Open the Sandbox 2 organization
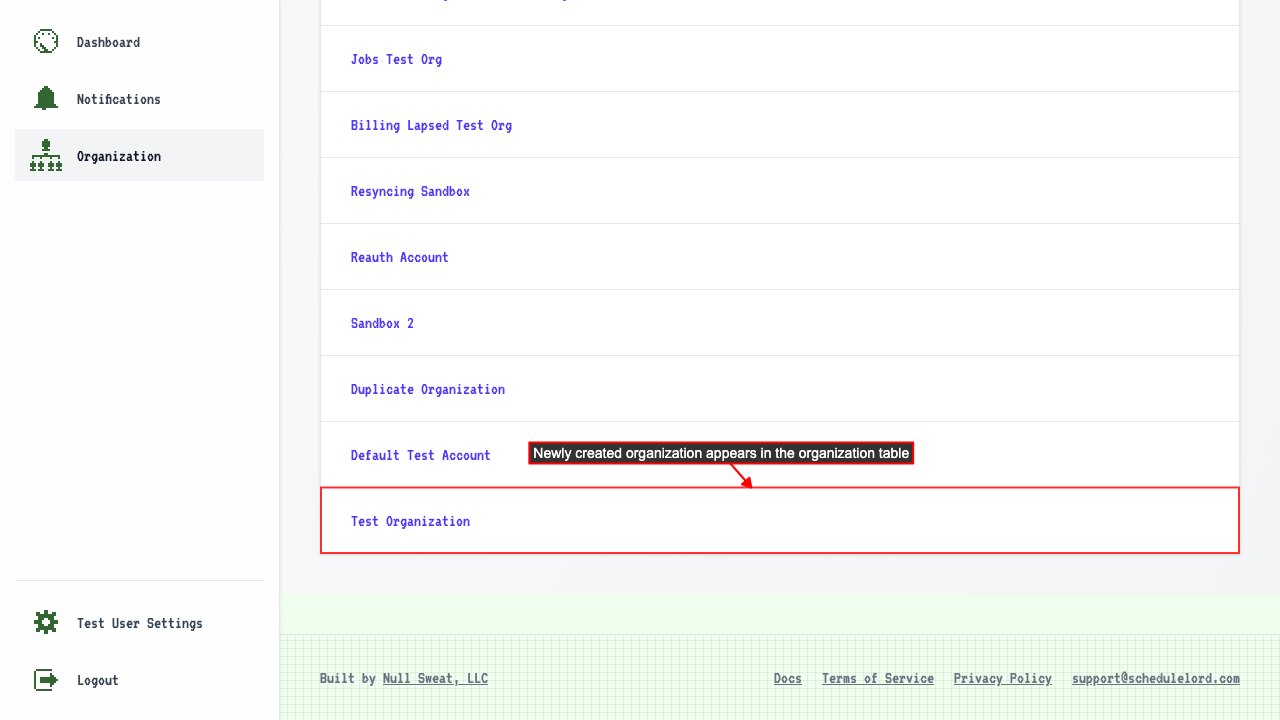The image size is (1280, 720). [x=382, y=323]
